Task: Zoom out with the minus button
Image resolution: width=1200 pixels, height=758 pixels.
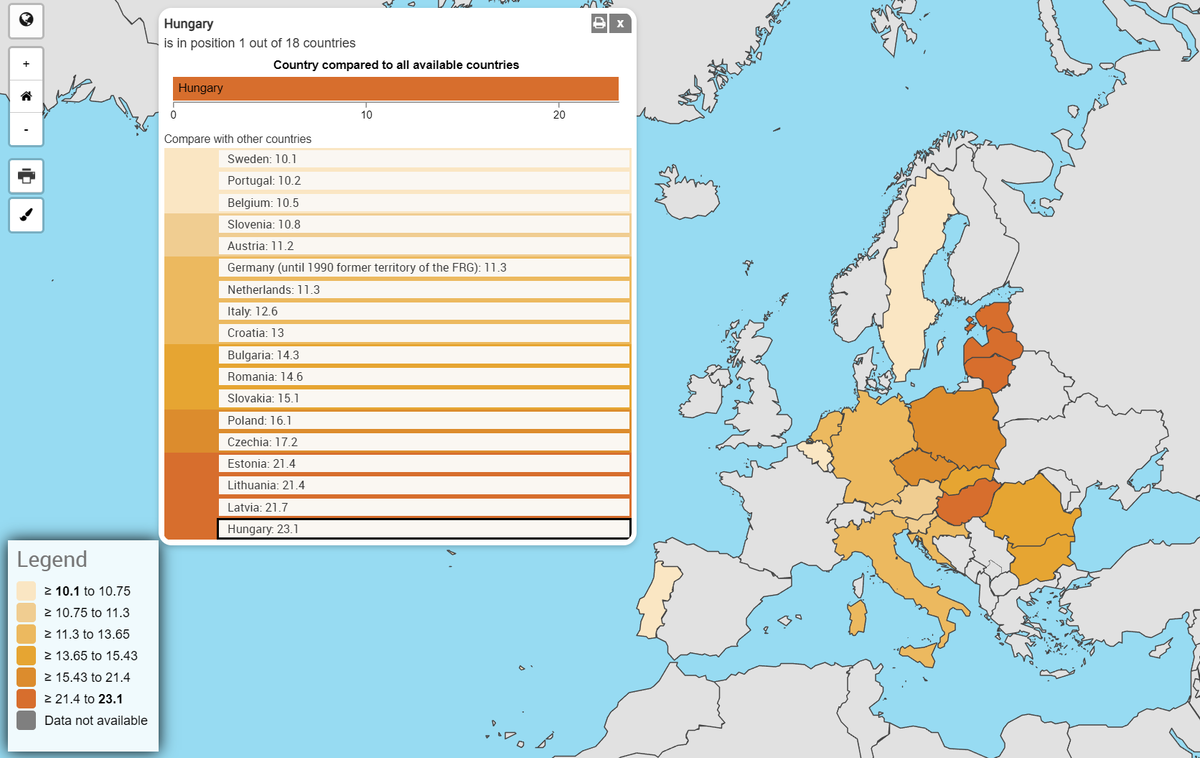Action: (26, 129)
